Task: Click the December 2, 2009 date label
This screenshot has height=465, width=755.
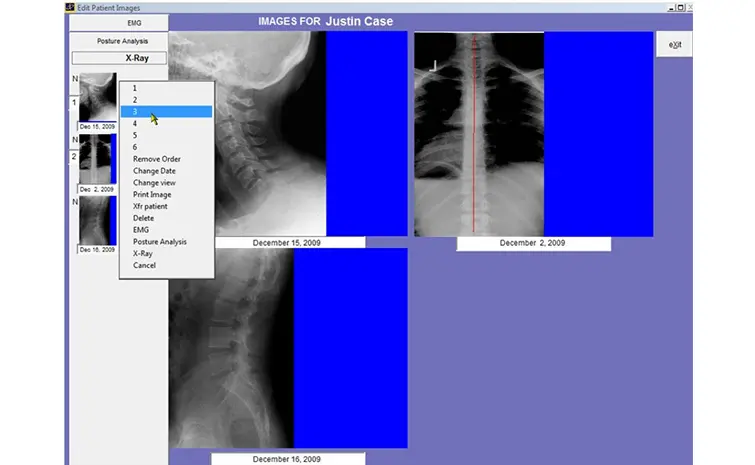Action: coord(534,244)
